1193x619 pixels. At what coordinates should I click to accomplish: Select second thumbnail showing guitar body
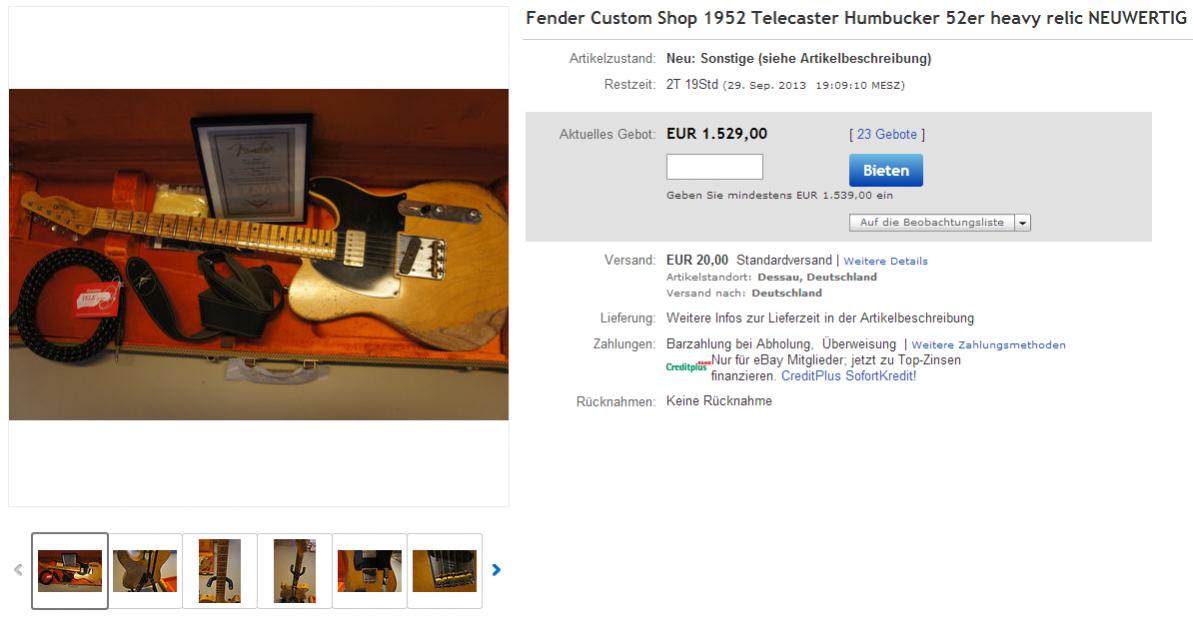coord(145,571)
